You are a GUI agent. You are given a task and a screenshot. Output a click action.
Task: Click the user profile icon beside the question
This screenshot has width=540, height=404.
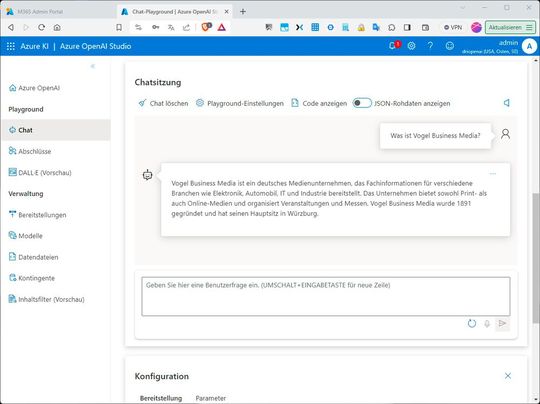pyautogui.click(x=505, y=134)
